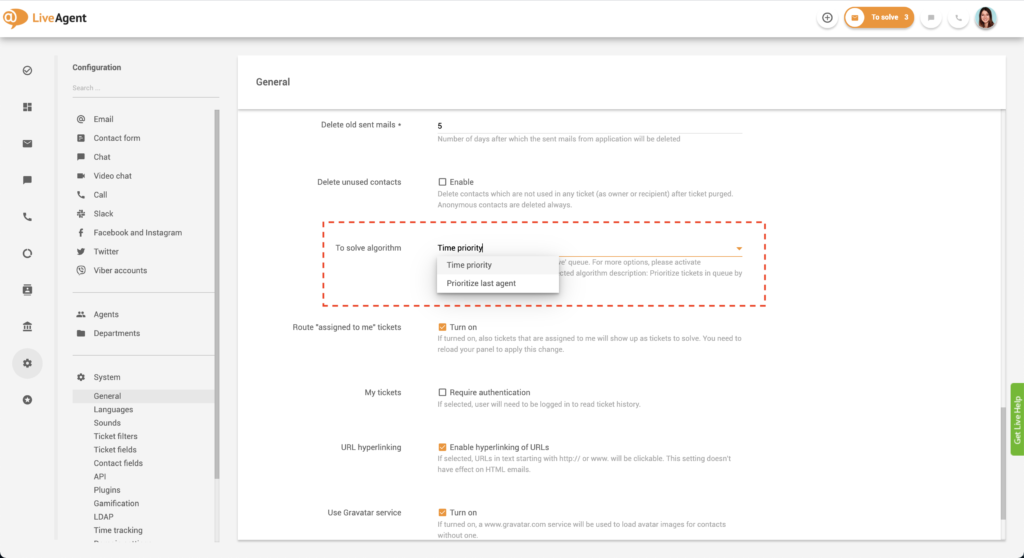Uncheck Enable hyperlinking of URLs

pos(443,447)
